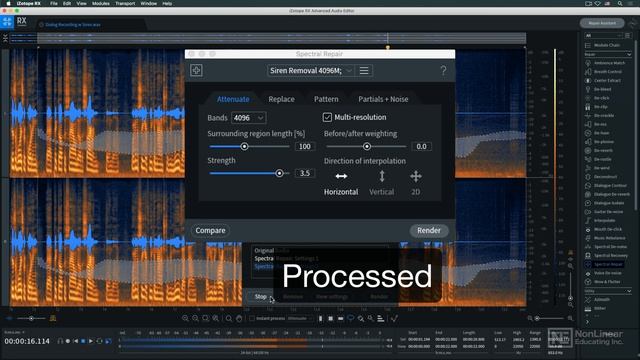The image size is (640, 360).
Task: Open the Module Chain
Action: 603,45
